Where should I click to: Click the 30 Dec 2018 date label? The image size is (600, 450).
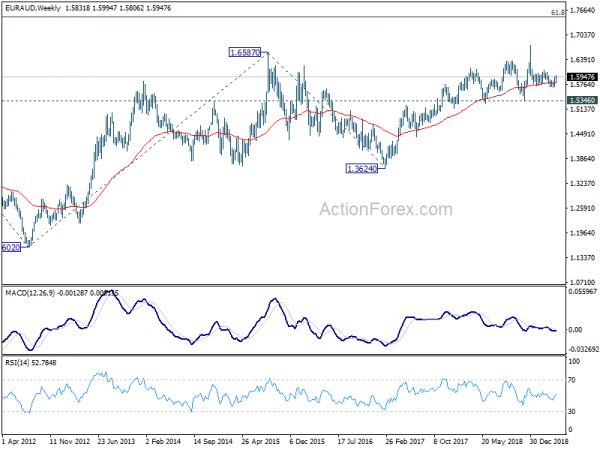click(549, 441)
